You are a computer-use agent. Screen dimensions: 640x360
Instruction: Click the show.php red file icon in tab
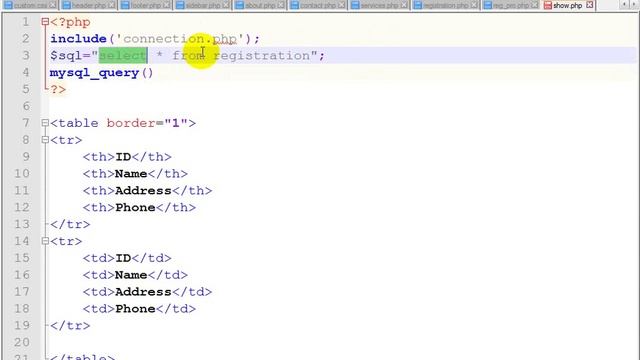(548, 5)
